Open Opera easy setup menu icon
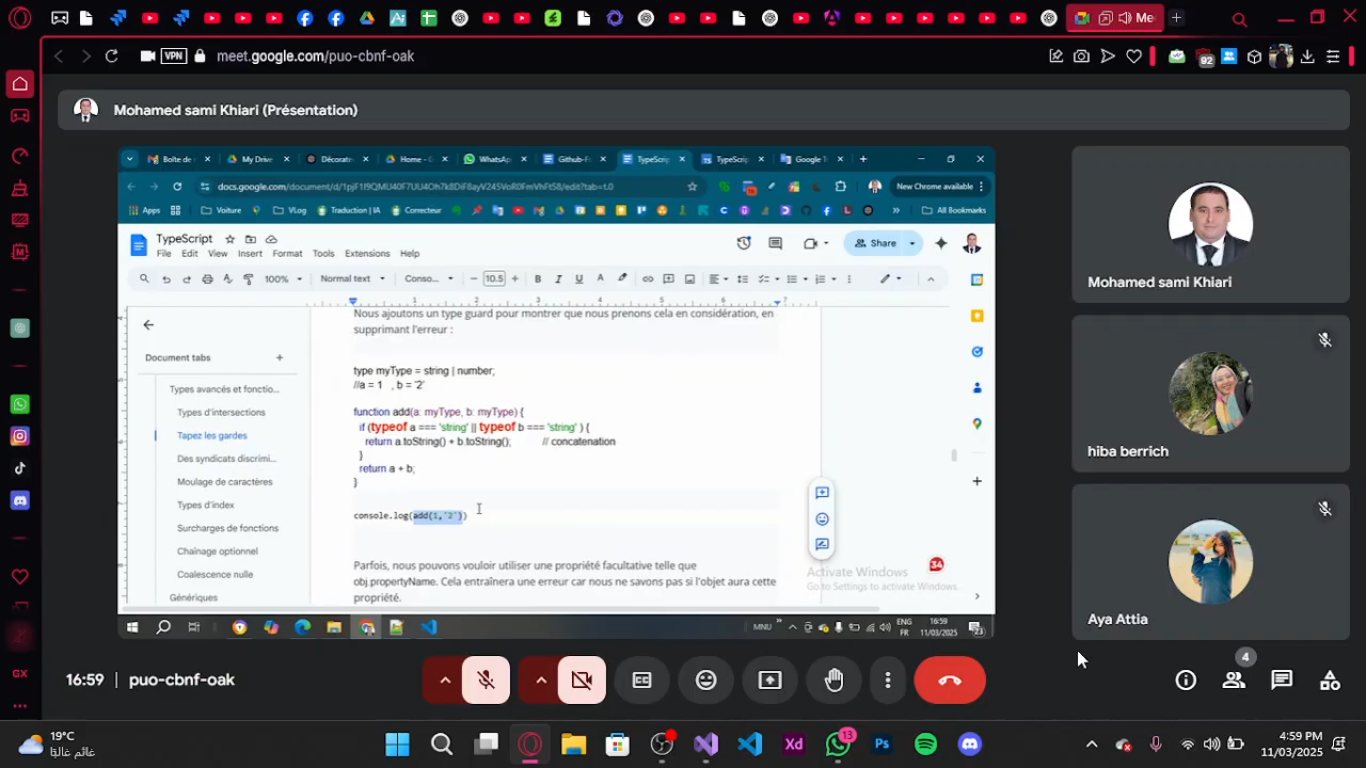The width and height of the screenshot is (1366, 768). (x=1333, y=57)
